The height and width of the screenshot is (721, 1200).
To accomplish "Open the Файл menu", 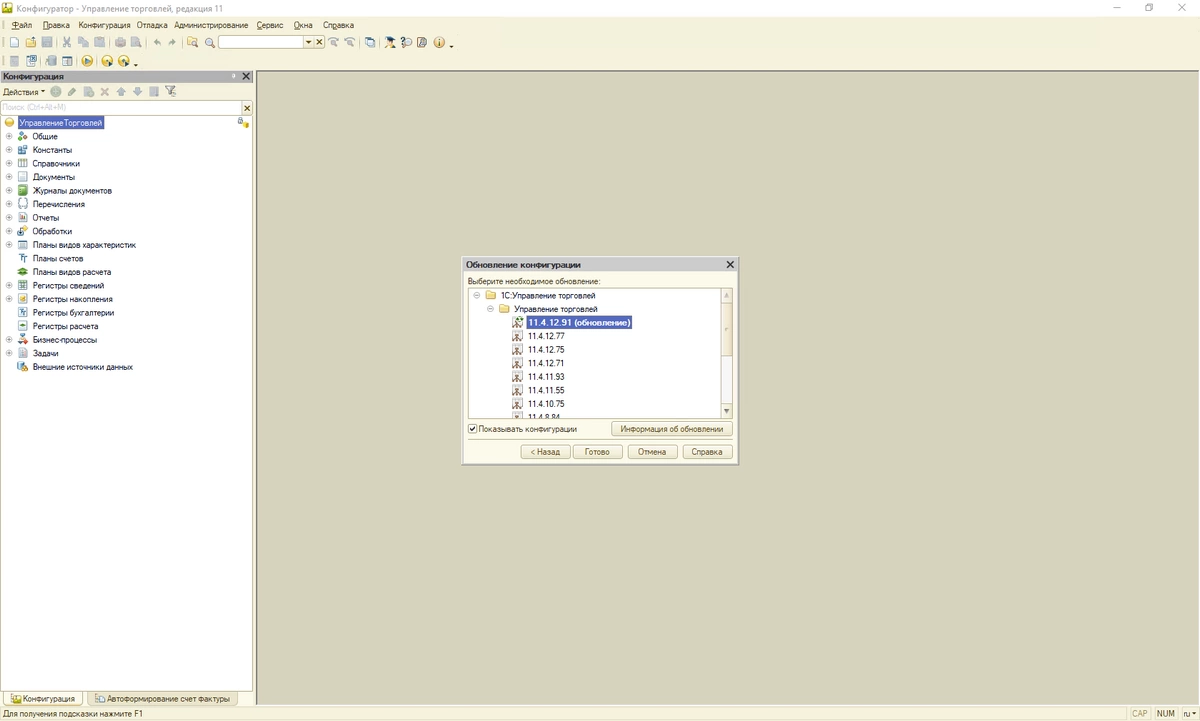I will point(22,24).
